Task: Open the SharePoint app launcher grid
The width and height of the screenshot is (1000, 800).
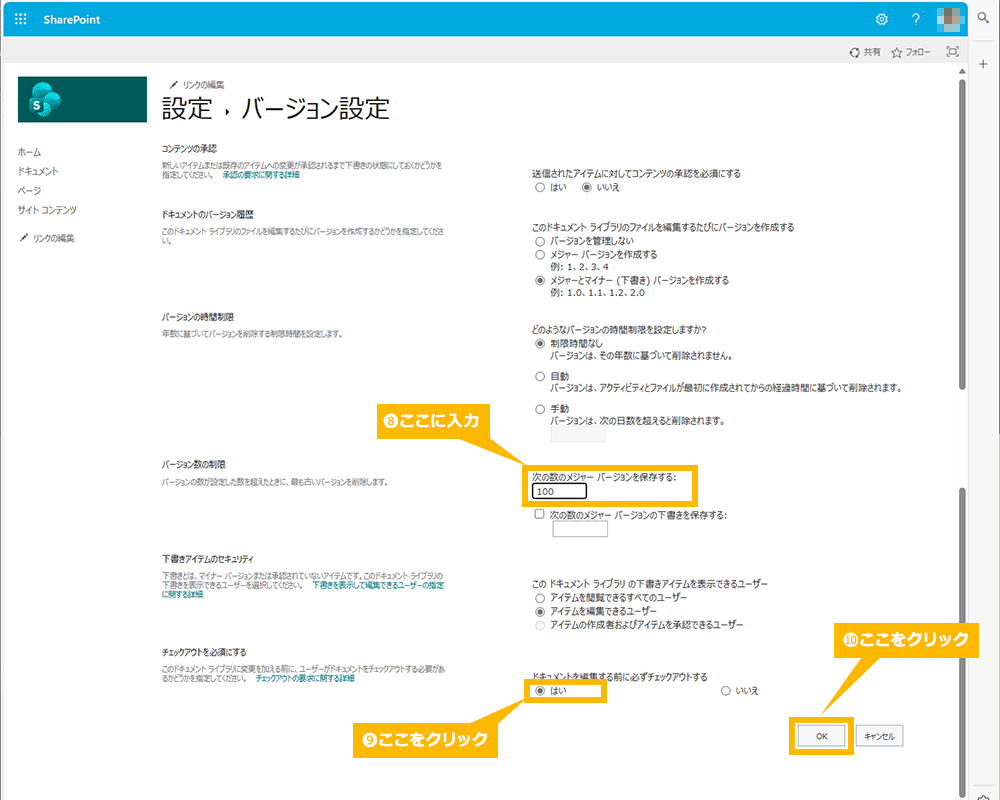Action: [x=19, y=18]
